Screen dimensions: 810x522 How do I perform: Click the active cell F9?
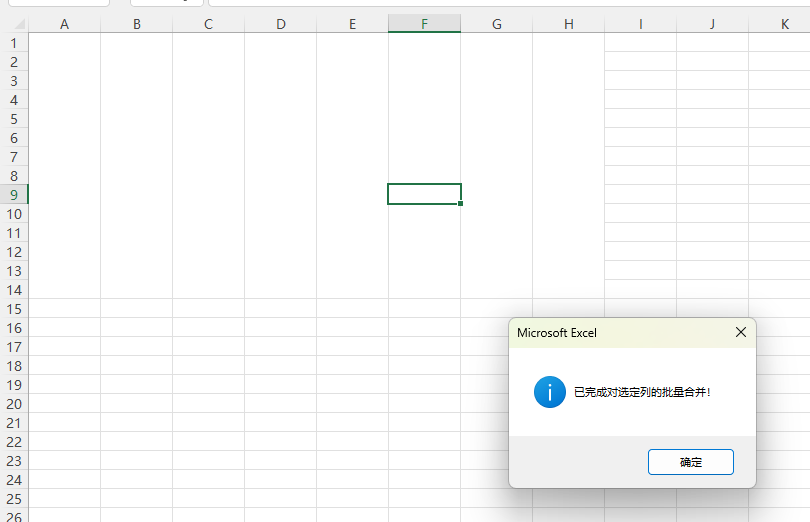(x=424, y=194)
